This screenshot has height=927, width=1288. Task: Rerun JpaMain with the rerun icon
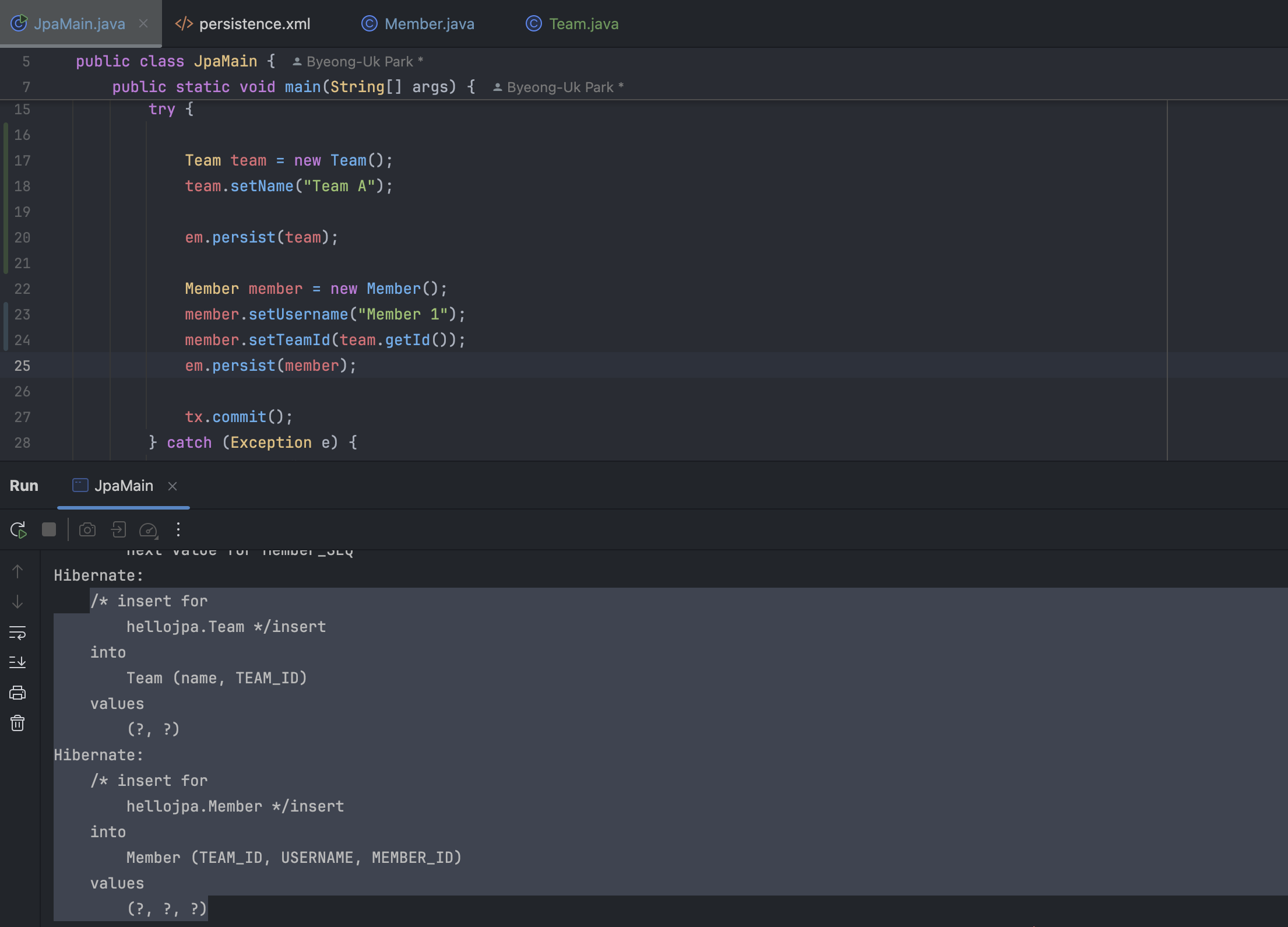point(18,529)
